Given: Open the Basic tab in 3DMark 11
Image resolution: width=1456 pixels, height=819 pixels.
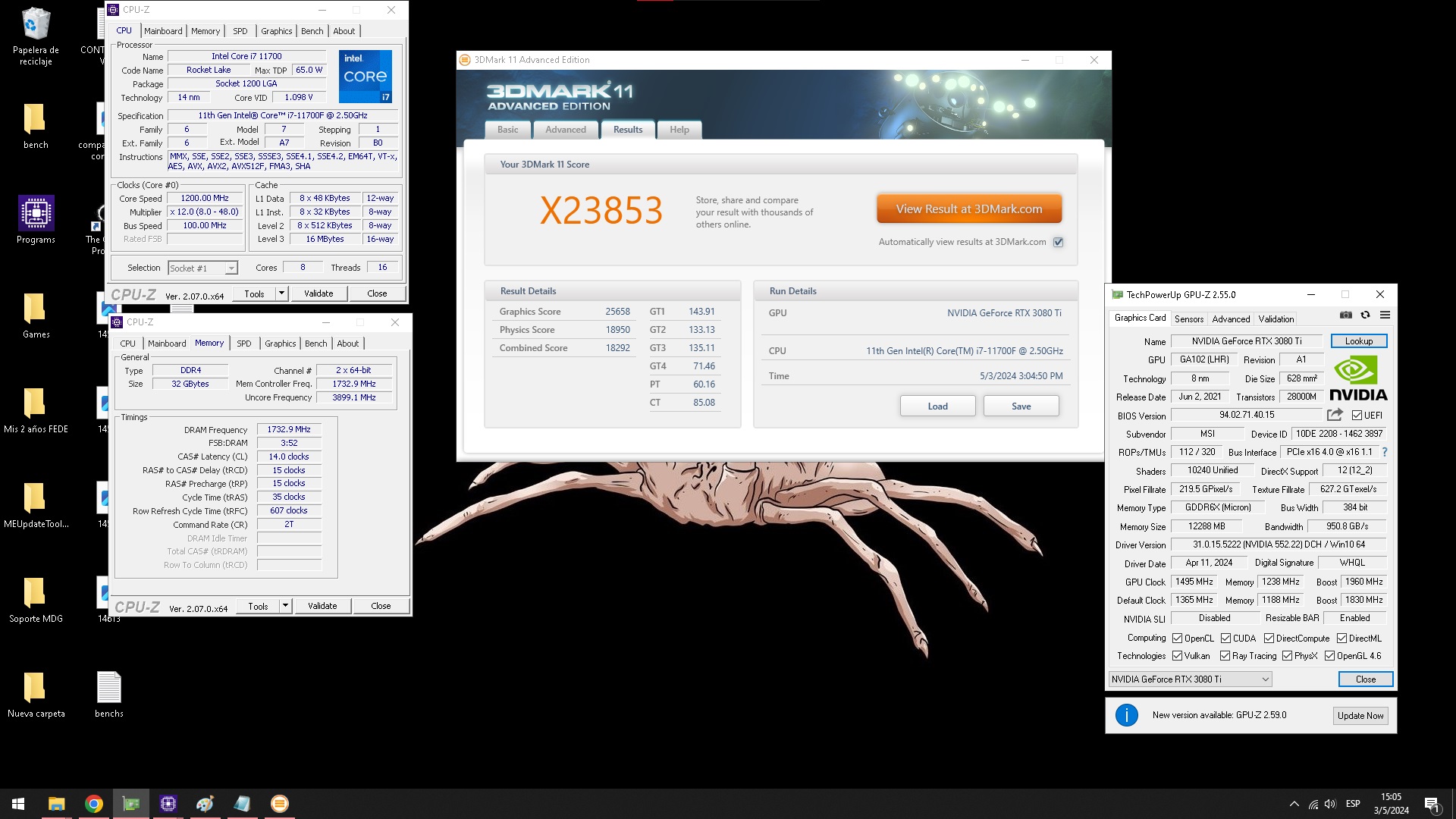Looking at the screenshot, I should (508, 130).
